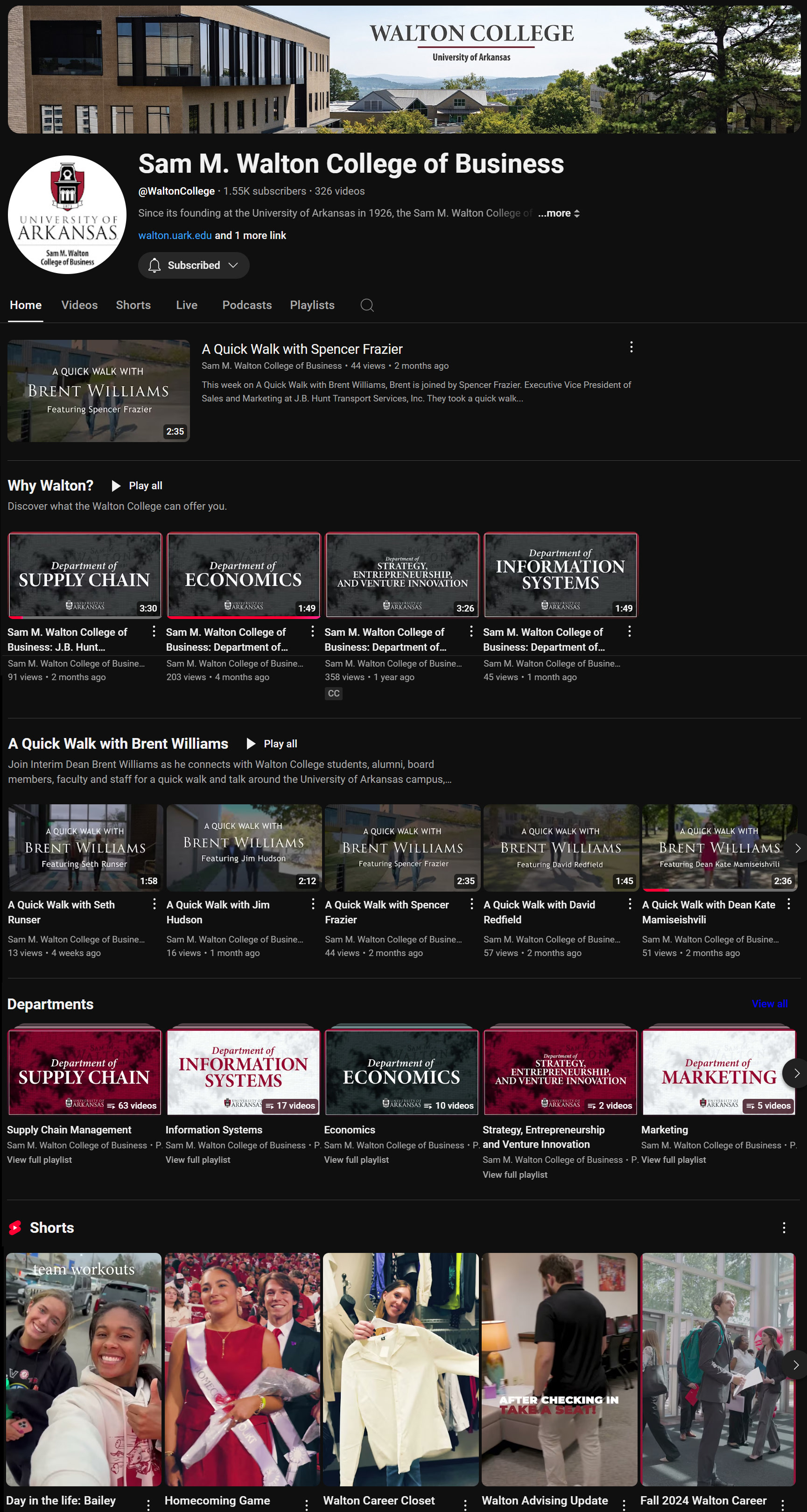The width and height of the screenshot is (807, 1512).
Task: Open Marketing 5 videos playlist thumbnail
Action: click(719, 1072)
